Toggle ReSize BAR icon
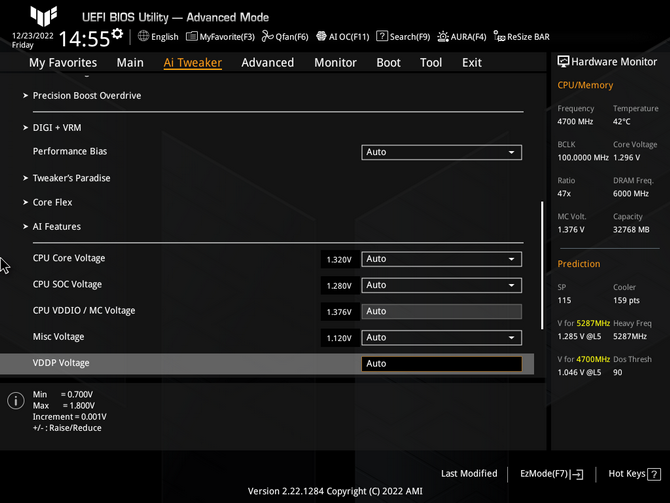 point(499,36)
